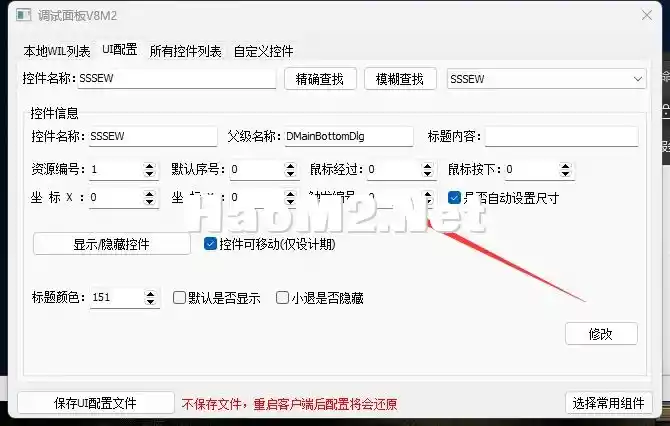Click 控件名称 field in 控件信息 group
The image size is (670, 426).
153,136
